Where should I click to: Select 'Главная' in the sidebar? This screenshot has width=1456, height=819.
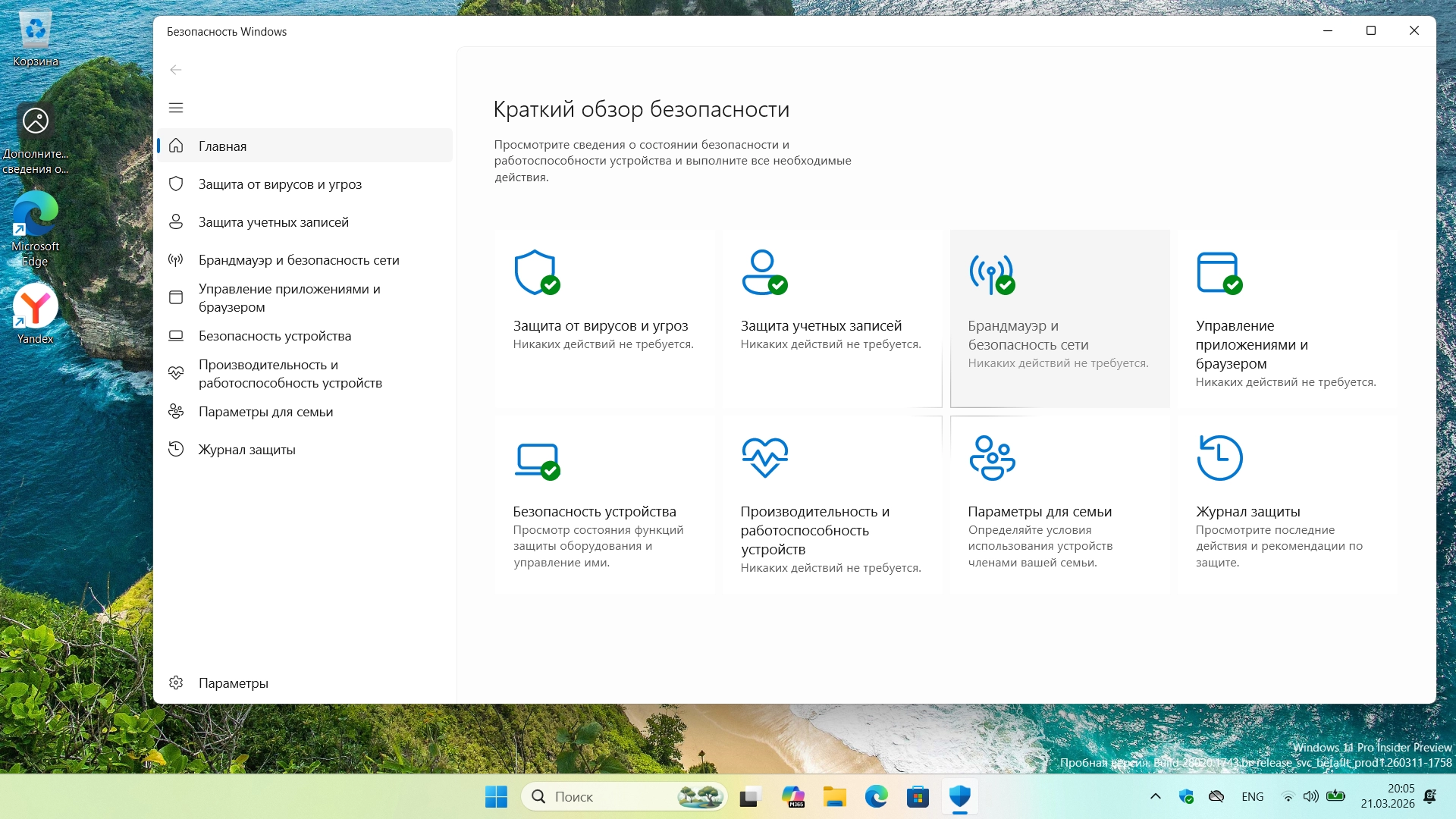223,146
